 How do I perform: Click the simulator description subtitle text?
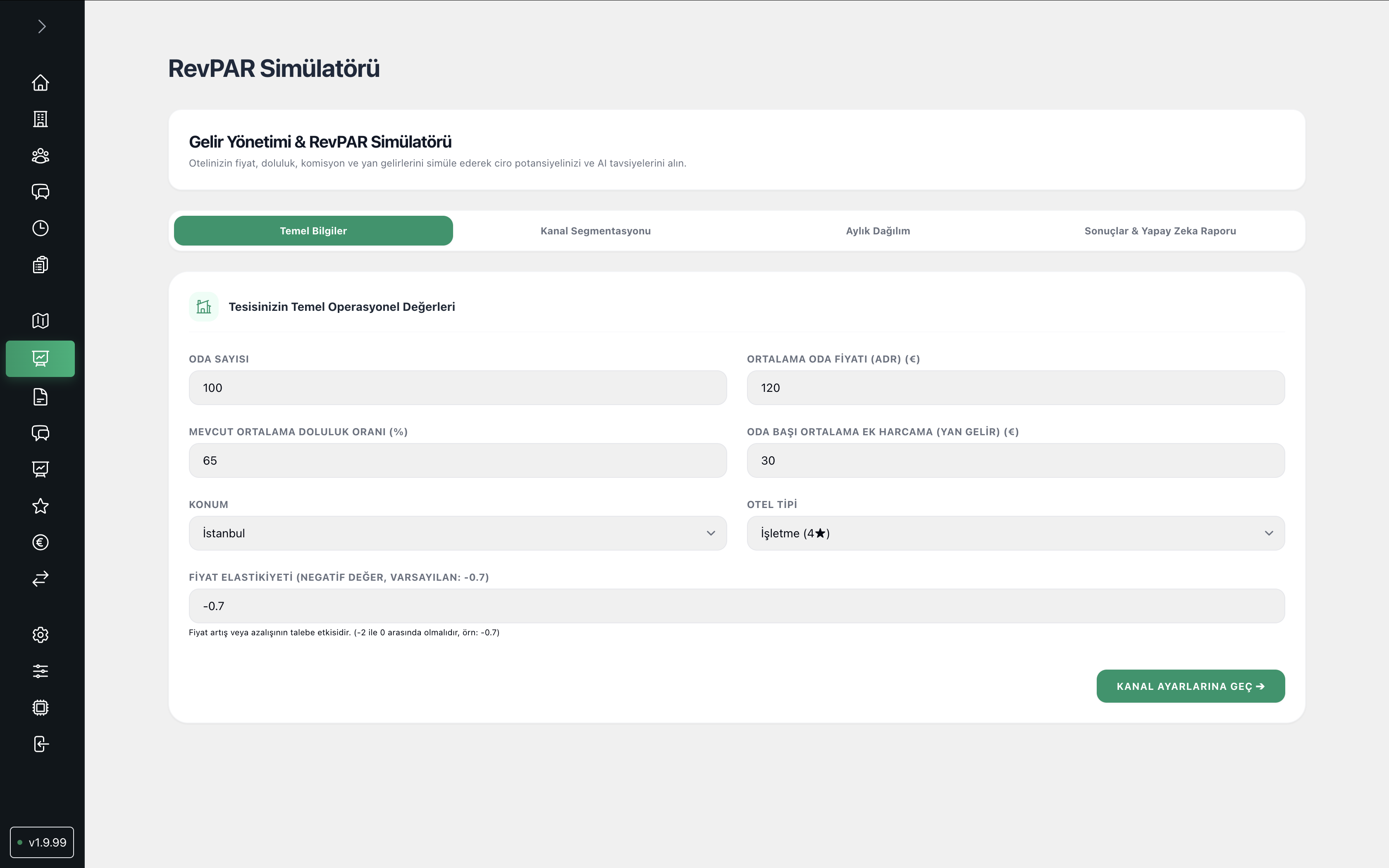click(x=437, y=163)
